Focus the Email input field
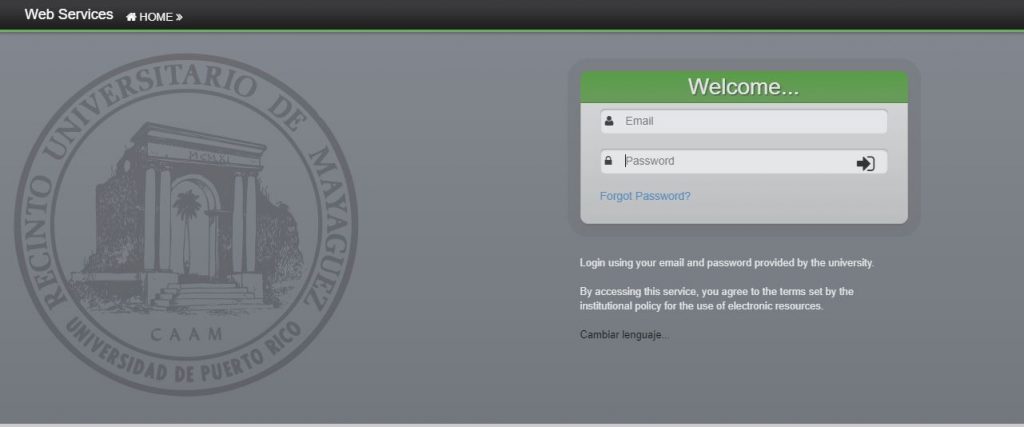 click(x=744, y=121)
